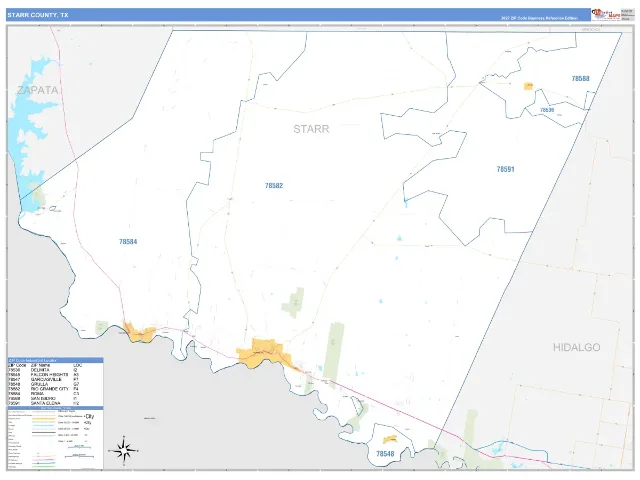
Task: Click the SAN ISIDRO row in ZIP index
Action: click(44, 398)
